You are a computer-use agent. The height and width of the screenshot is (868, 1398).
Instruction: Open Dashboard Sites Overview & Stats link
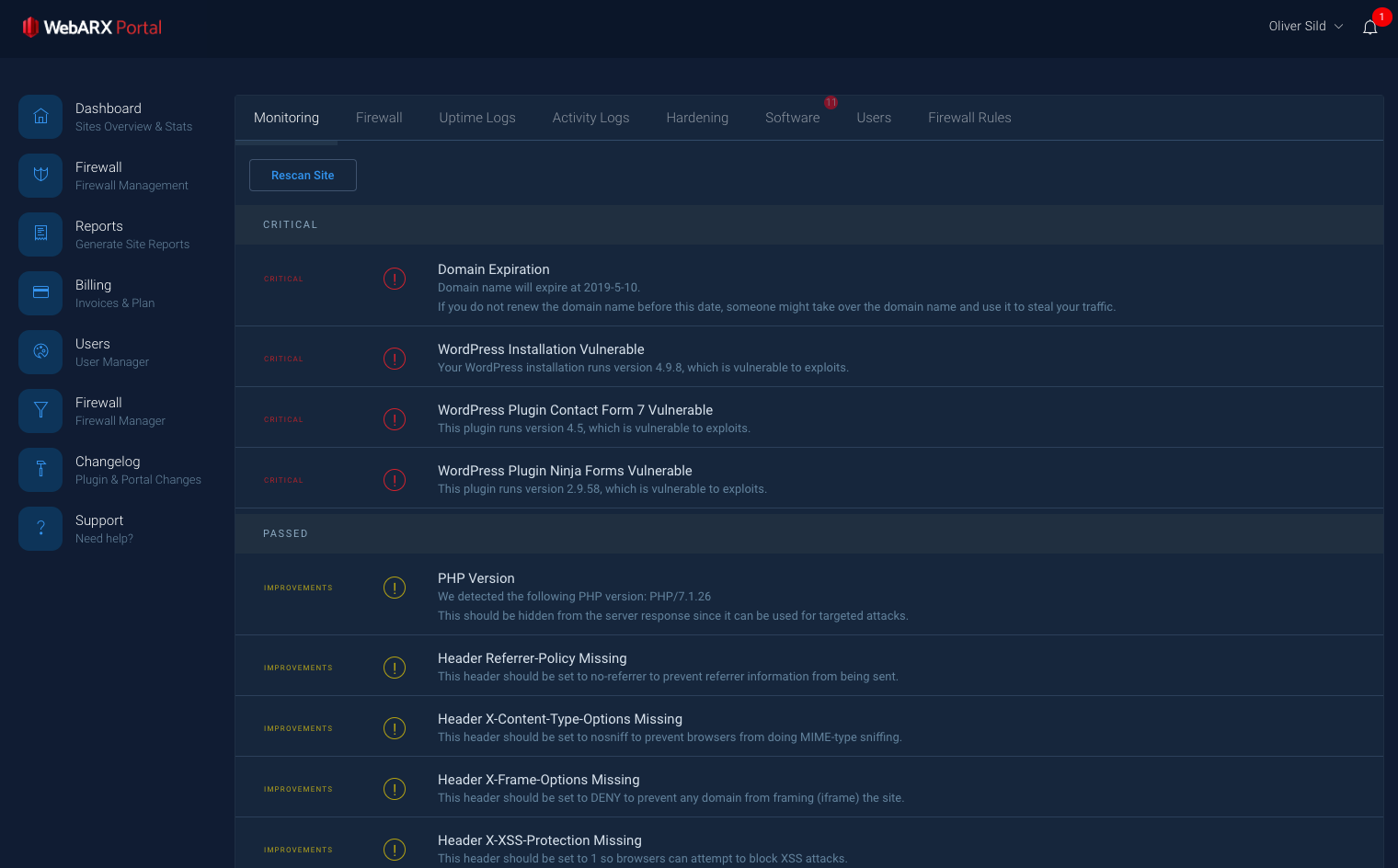point(133,117)
